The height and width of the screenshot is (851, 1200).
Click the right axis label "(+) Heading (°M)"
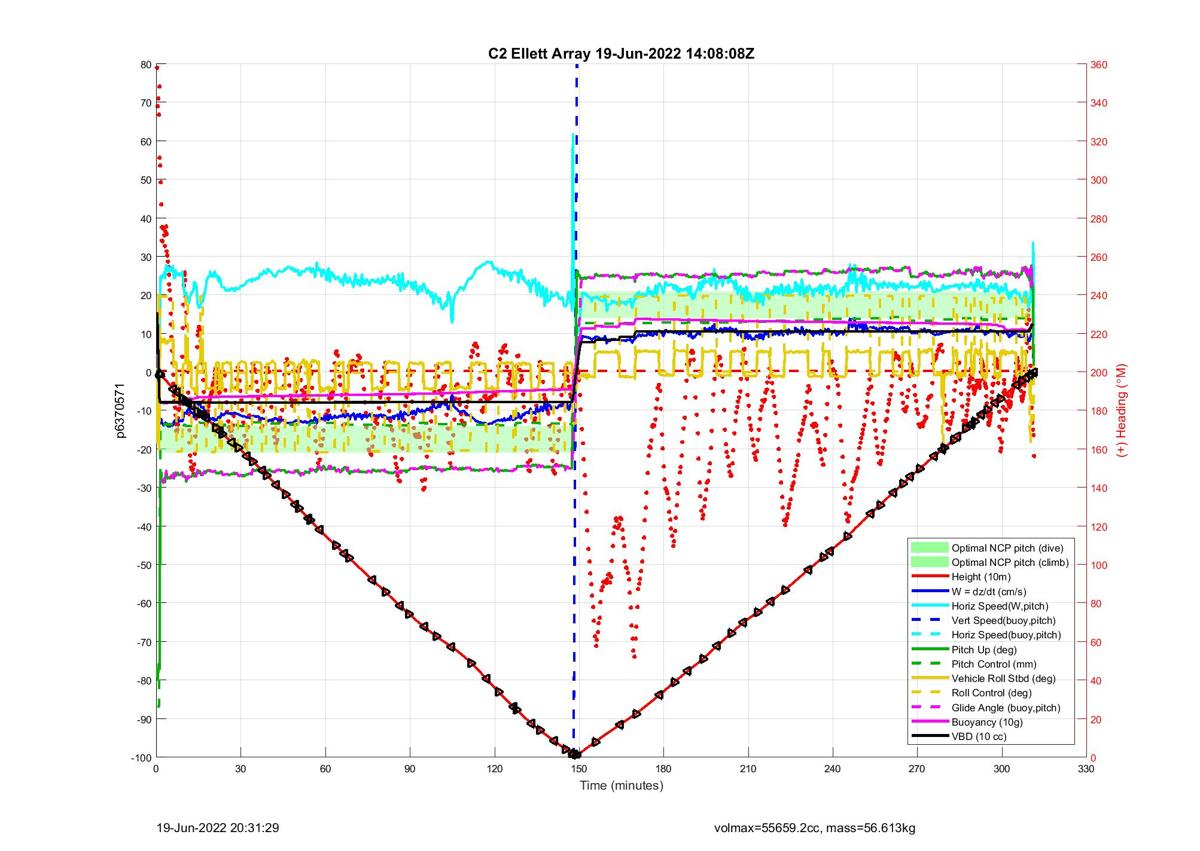1122,410
